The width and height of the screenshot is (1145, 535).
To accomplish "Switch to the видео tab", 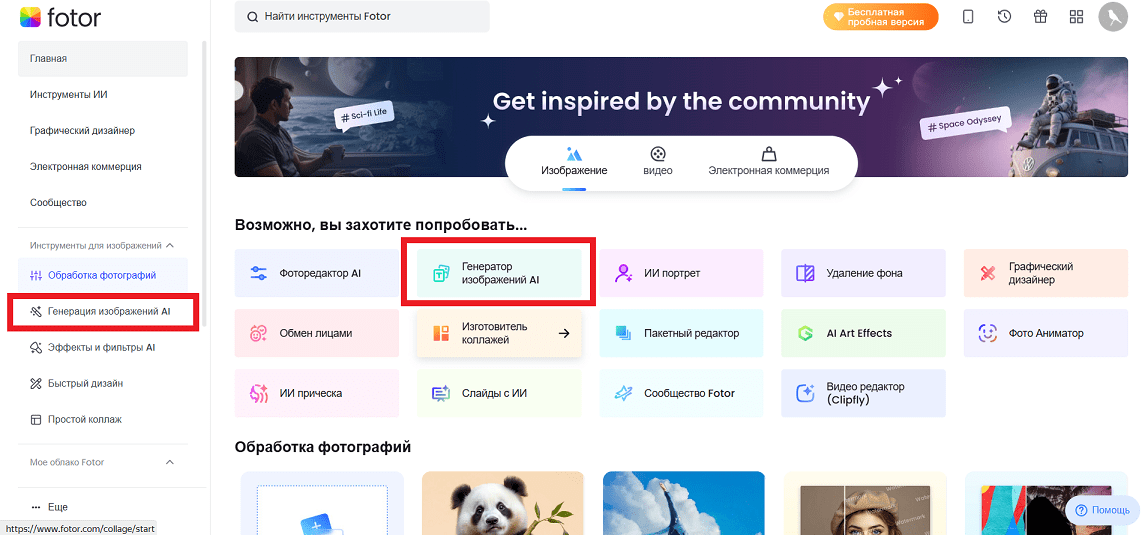I will pos(657,161).
